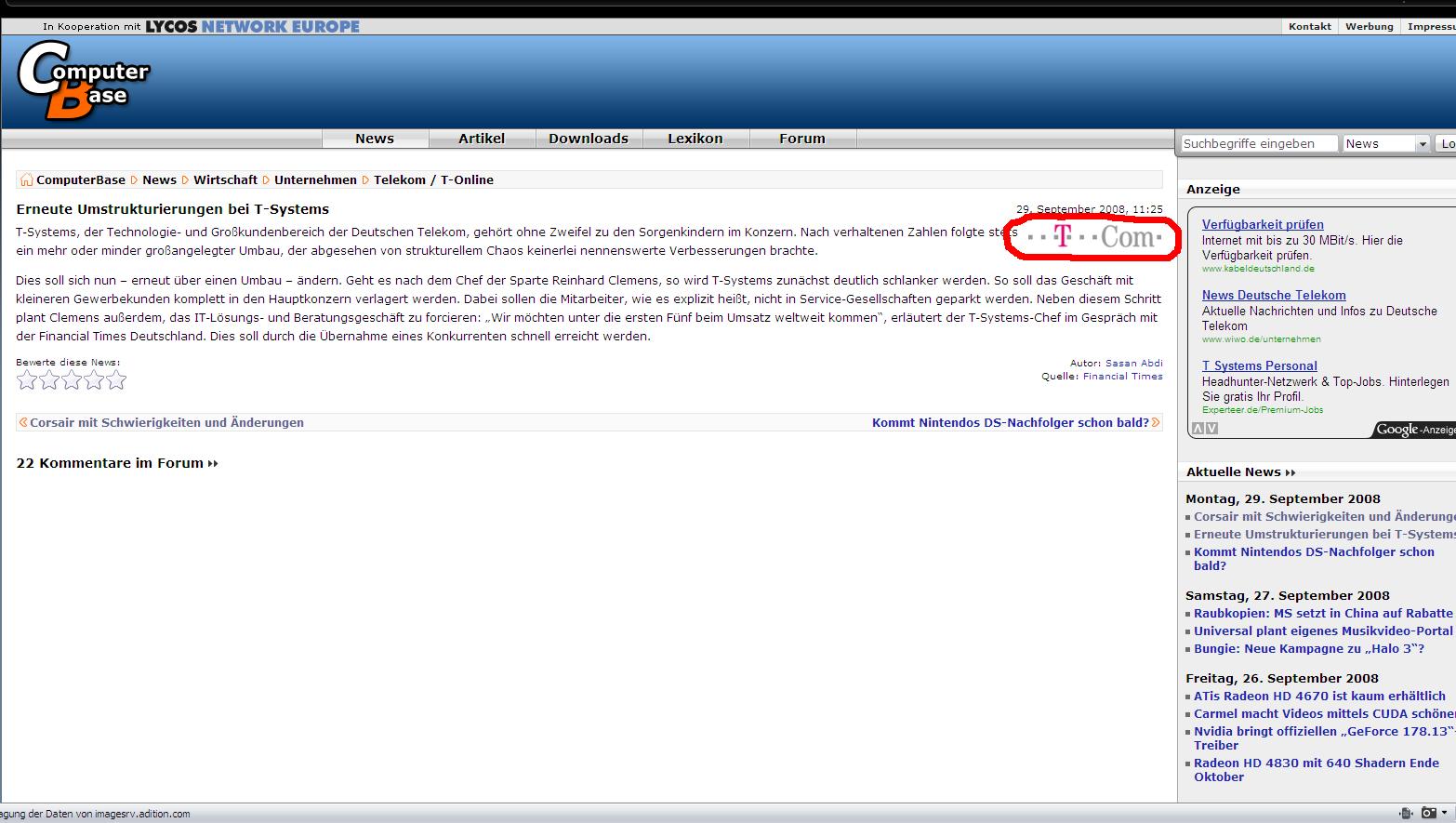1456x823 pixels.
Task: Open Nvidia GeForce 178.13 Treiber news
Action: (x=1324, y=738)
